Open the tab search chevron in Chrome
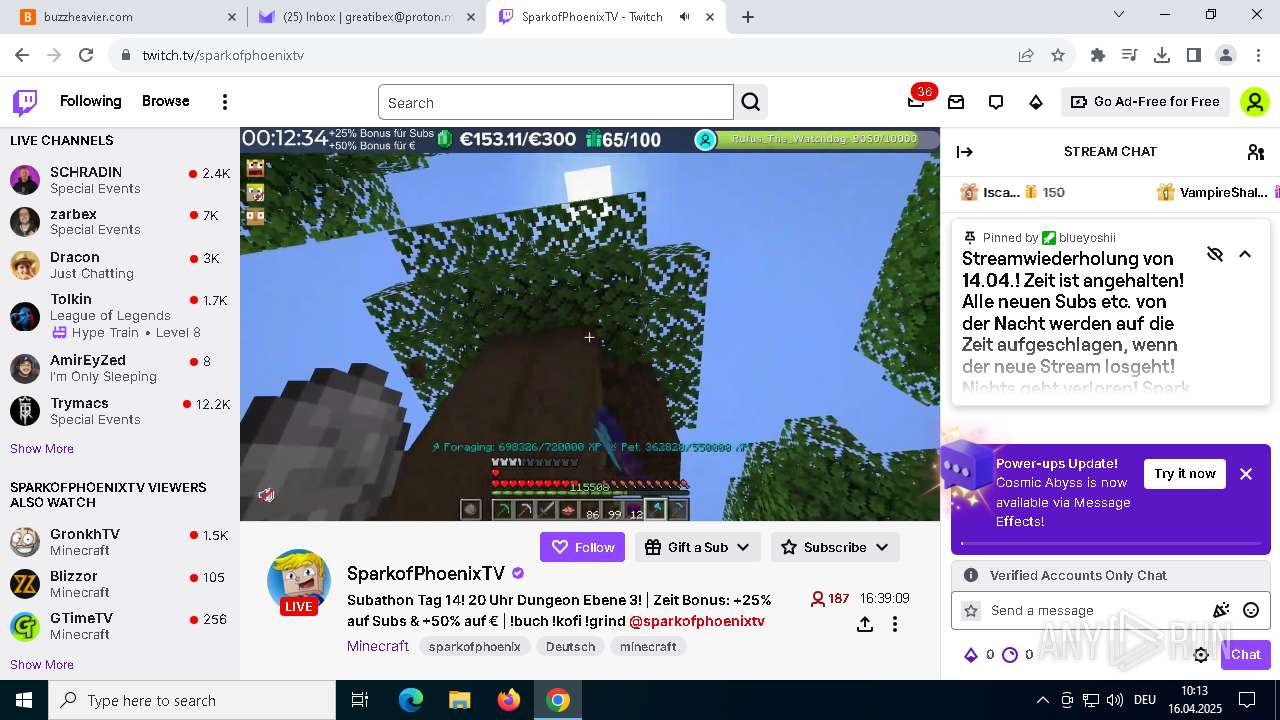Viewport: 1280px width, 720px height. 1119,15
